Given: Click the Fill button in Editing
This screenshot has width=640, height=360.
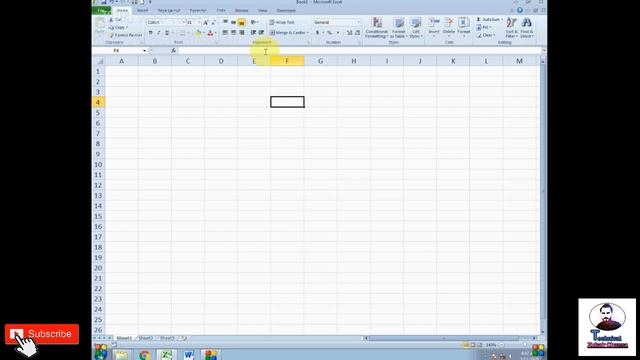Looking at the screenshot, I should 483,27.
